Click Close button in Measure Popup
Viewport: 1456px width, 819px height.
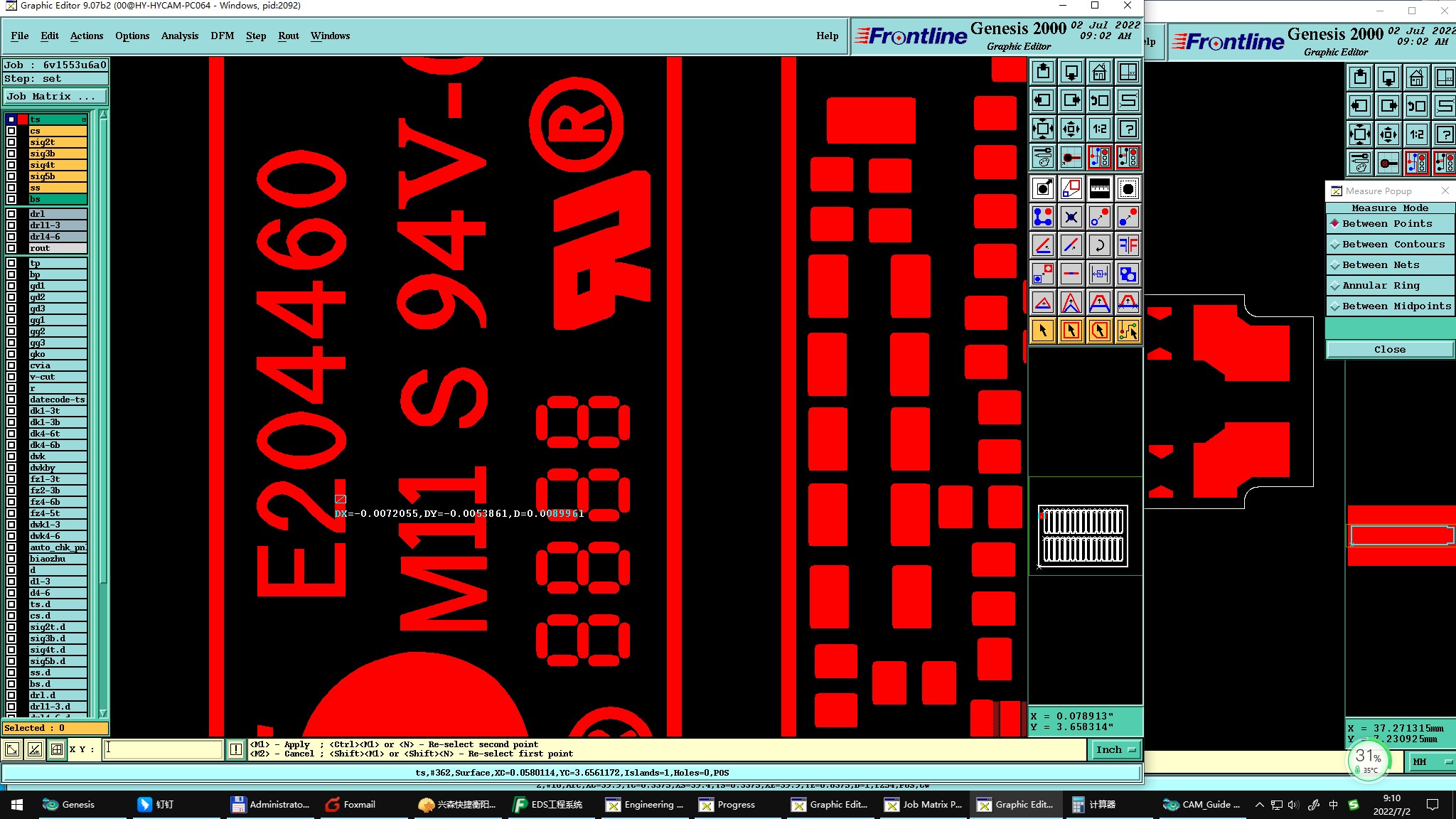(x=1390, y=349)
